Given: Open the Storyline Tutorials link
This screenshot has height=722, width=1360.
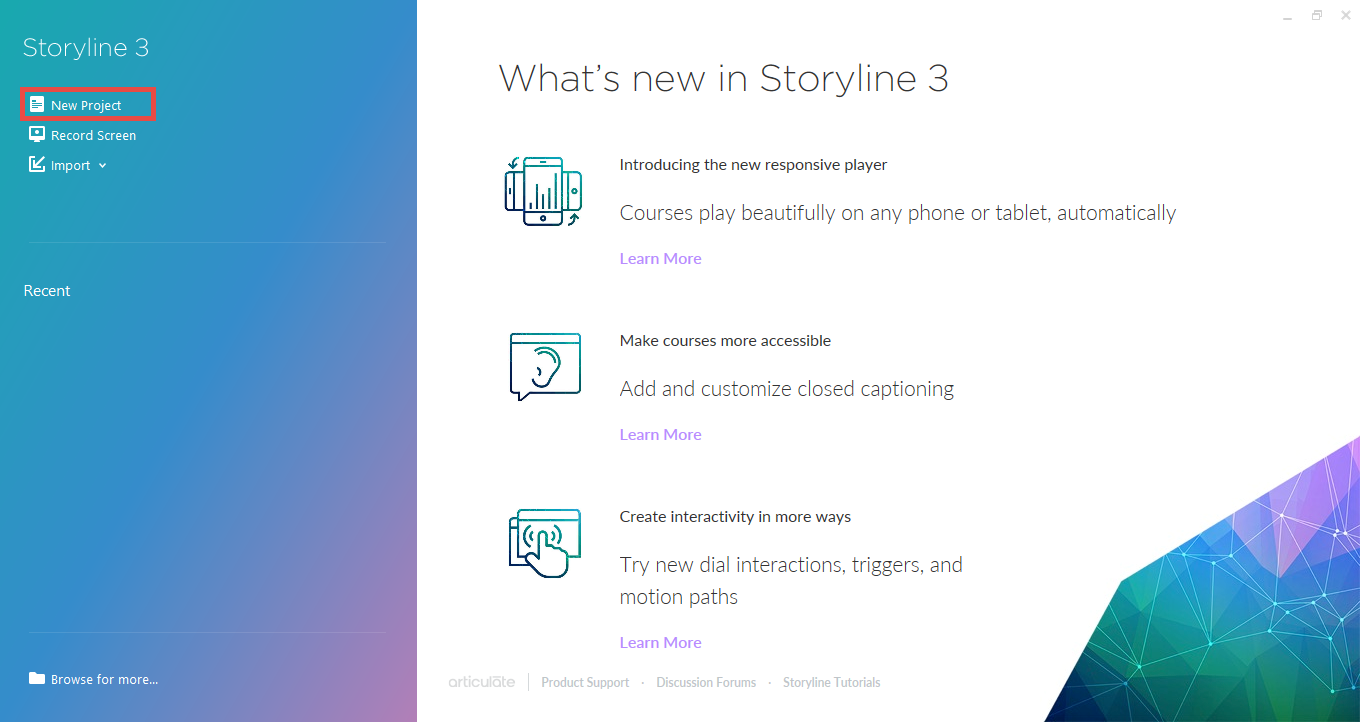Looking at the screenshot, I should (x=831, y=682).
